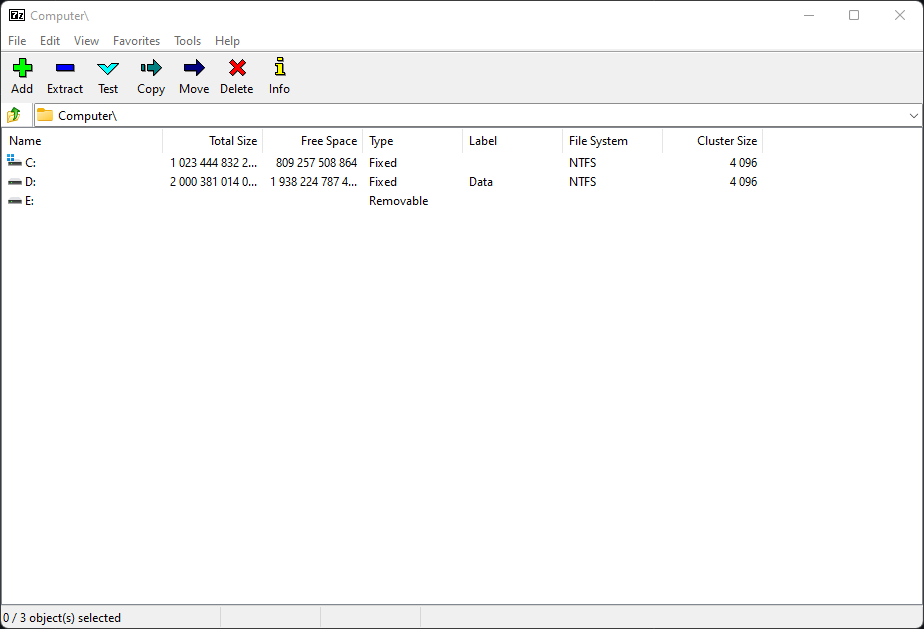Sort by the Free Space column header
This screenshot has height=629, width=924.
(328, 141)
